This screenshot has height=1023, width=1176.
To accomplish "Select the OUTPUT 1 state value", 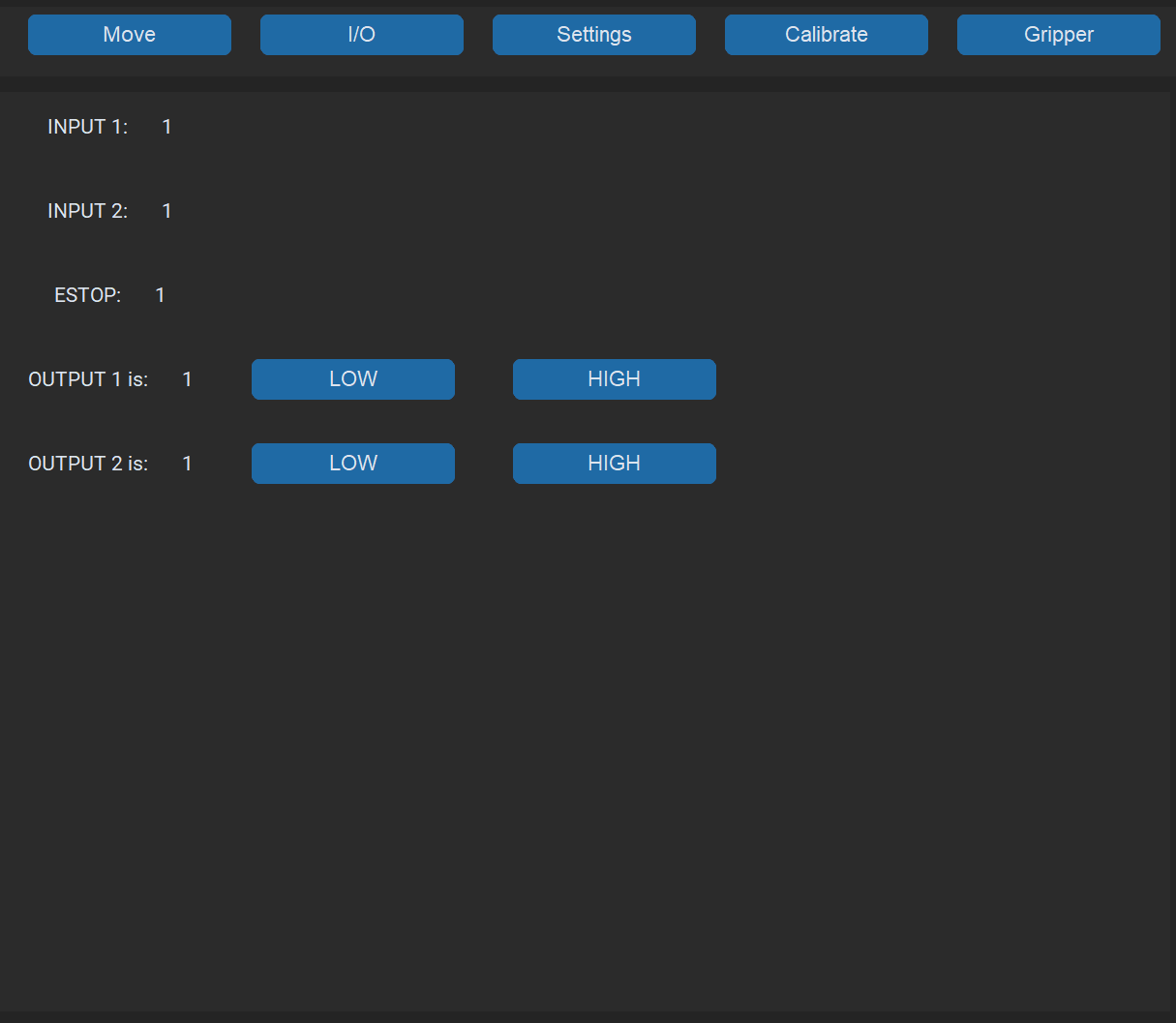I will click(x=188, y=379).
